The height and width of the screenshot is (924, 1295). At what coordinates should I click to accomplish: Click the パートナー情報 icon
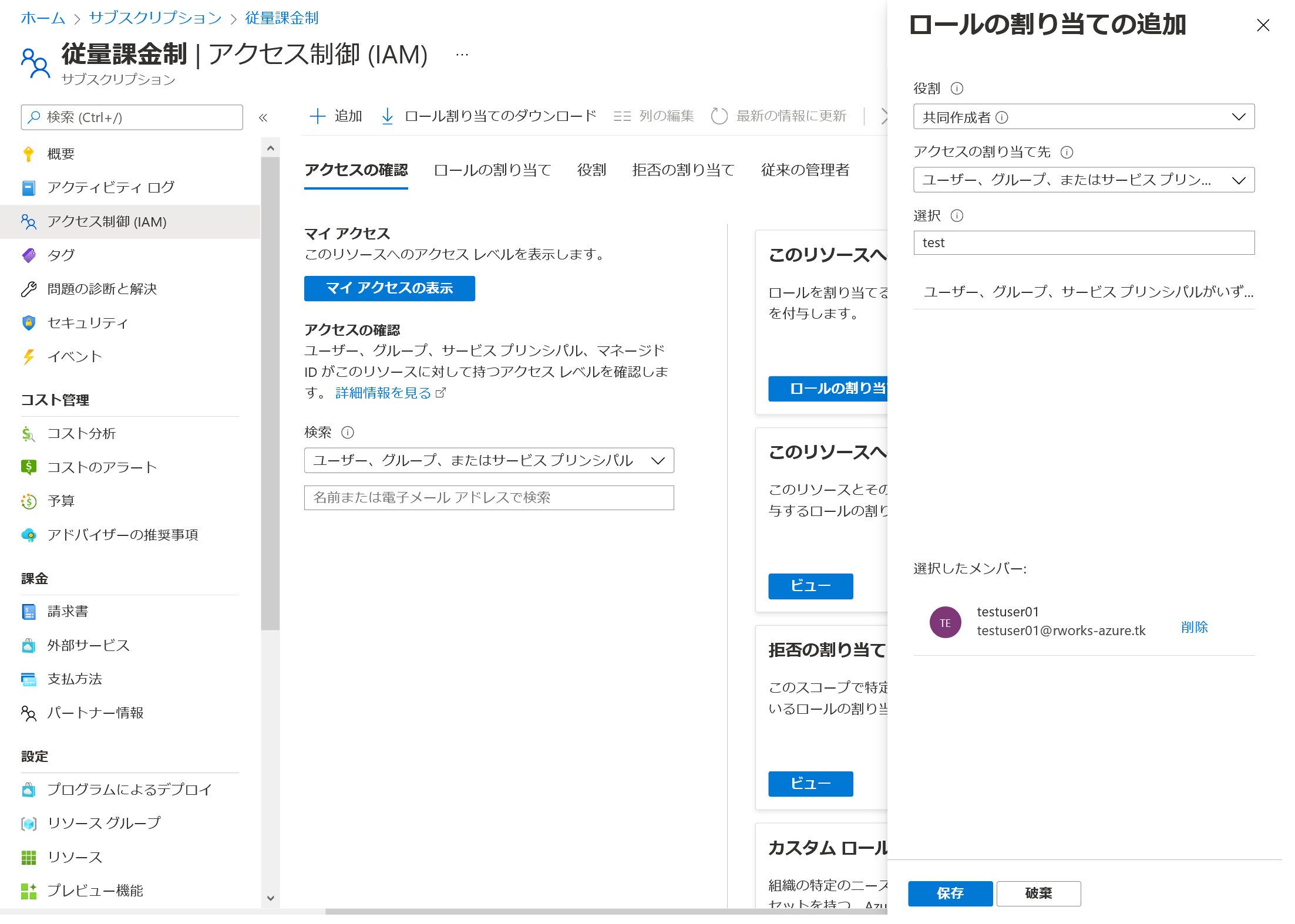pyautogui.click(x=28, y=713)
